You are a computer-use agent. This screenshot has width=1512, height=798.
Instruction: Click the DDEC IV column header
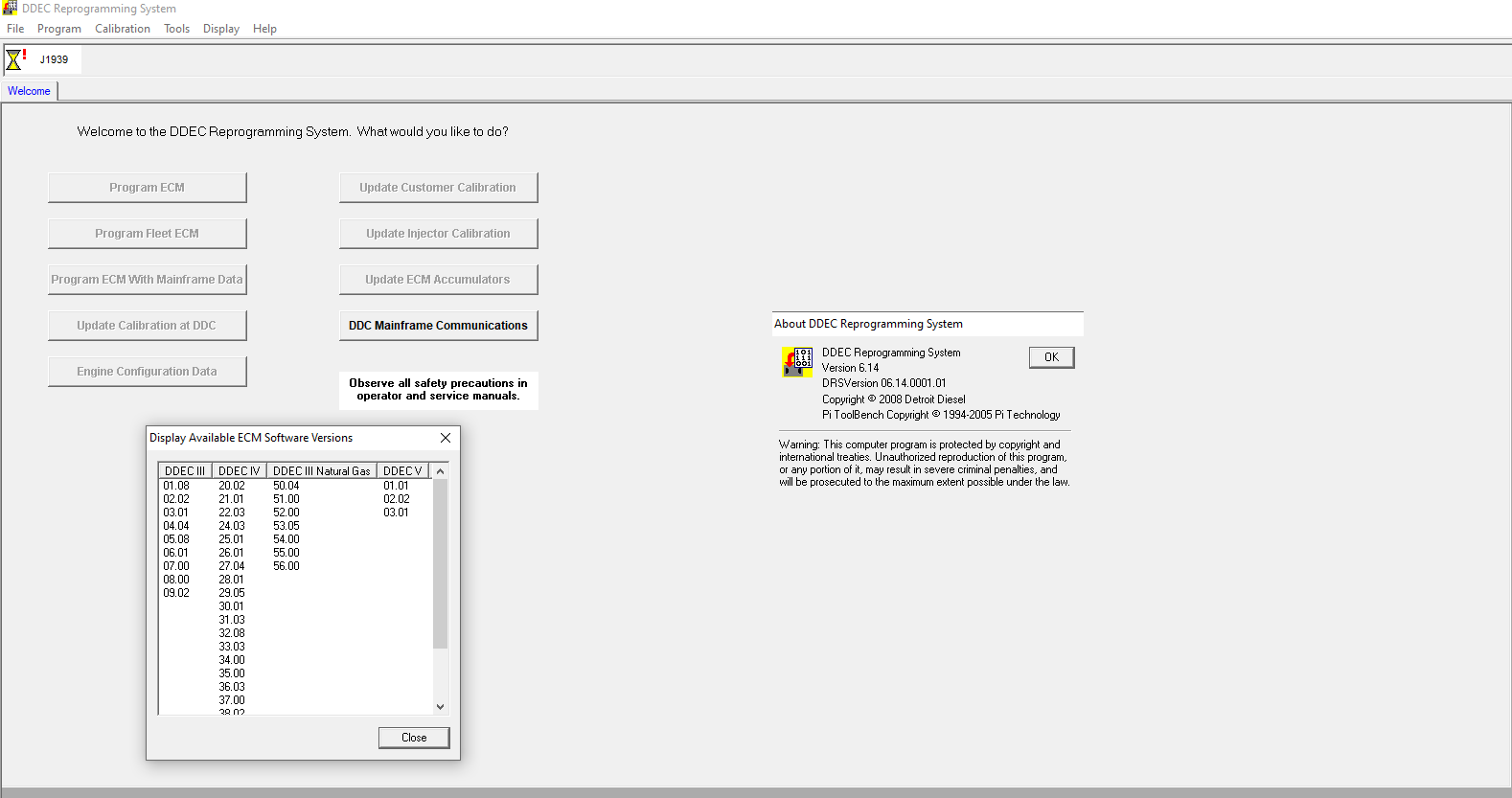[x=239, y=470]
